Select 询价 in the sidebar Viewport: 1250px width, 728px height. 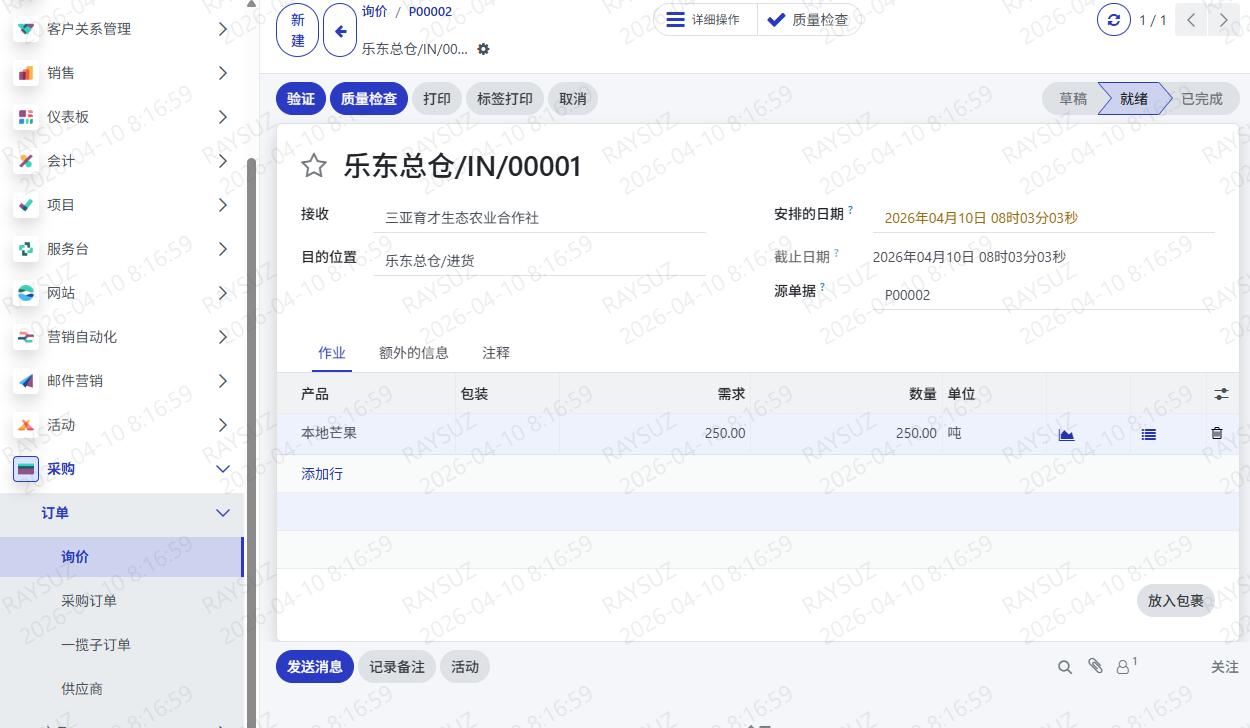121,557
